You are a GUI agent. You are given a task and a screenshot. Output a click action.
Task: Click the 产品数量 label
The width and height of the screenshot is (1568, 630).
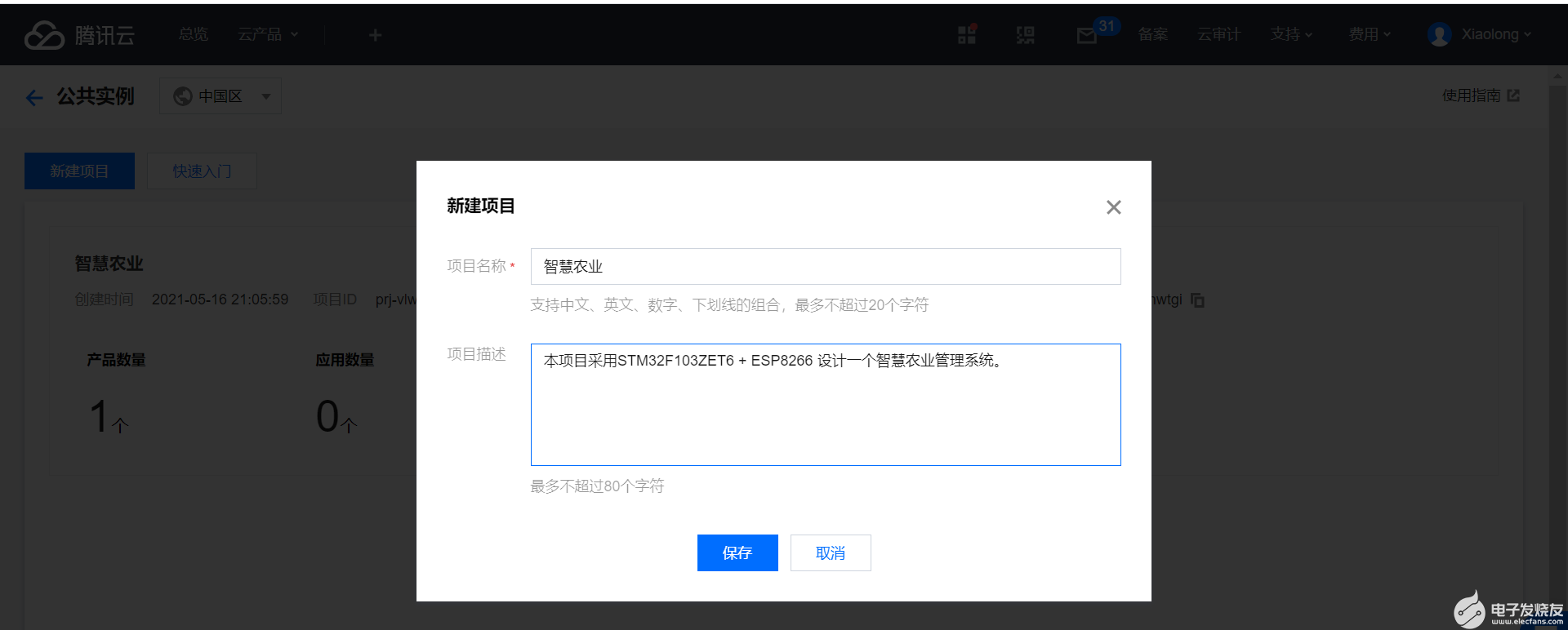coord(116,360)
